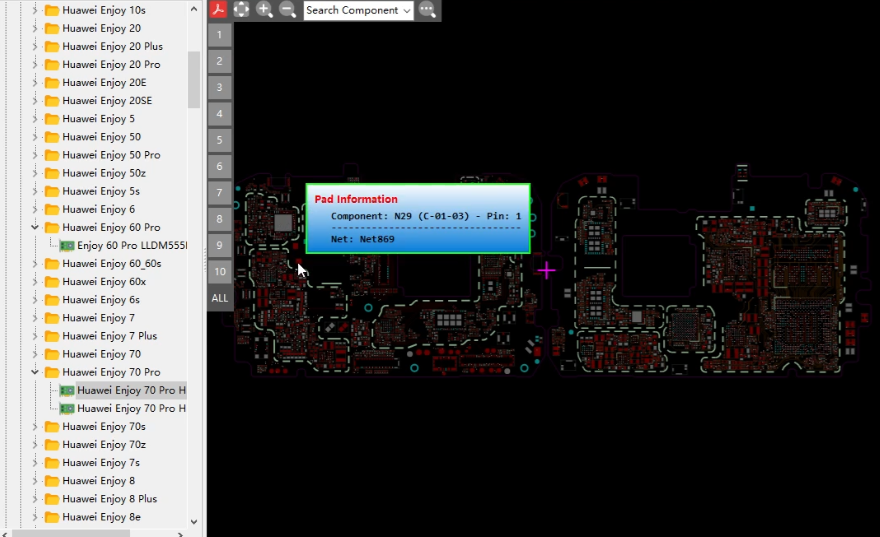The width and height of the screenshot is (880, 537).
Task: Select the Huawei Enjoy 50z folder
Action: point(104,173)
